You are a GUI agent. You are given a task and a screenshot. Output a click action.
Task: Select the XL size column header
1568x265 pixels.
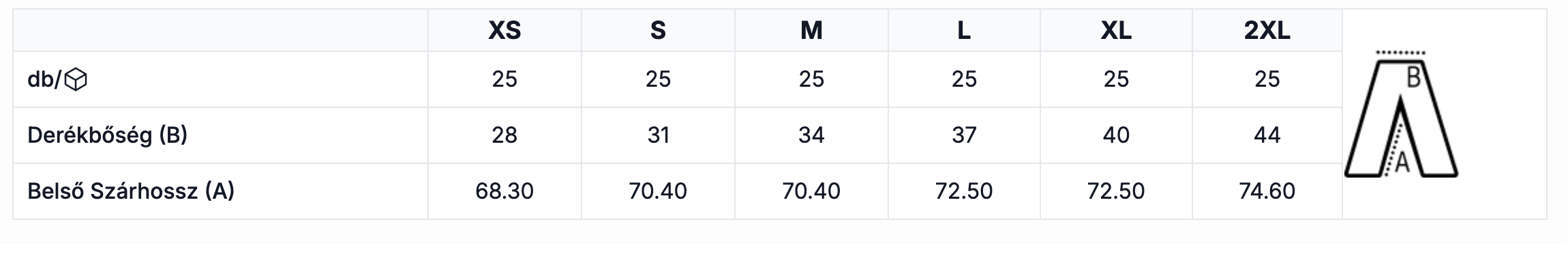point(1116,31)
